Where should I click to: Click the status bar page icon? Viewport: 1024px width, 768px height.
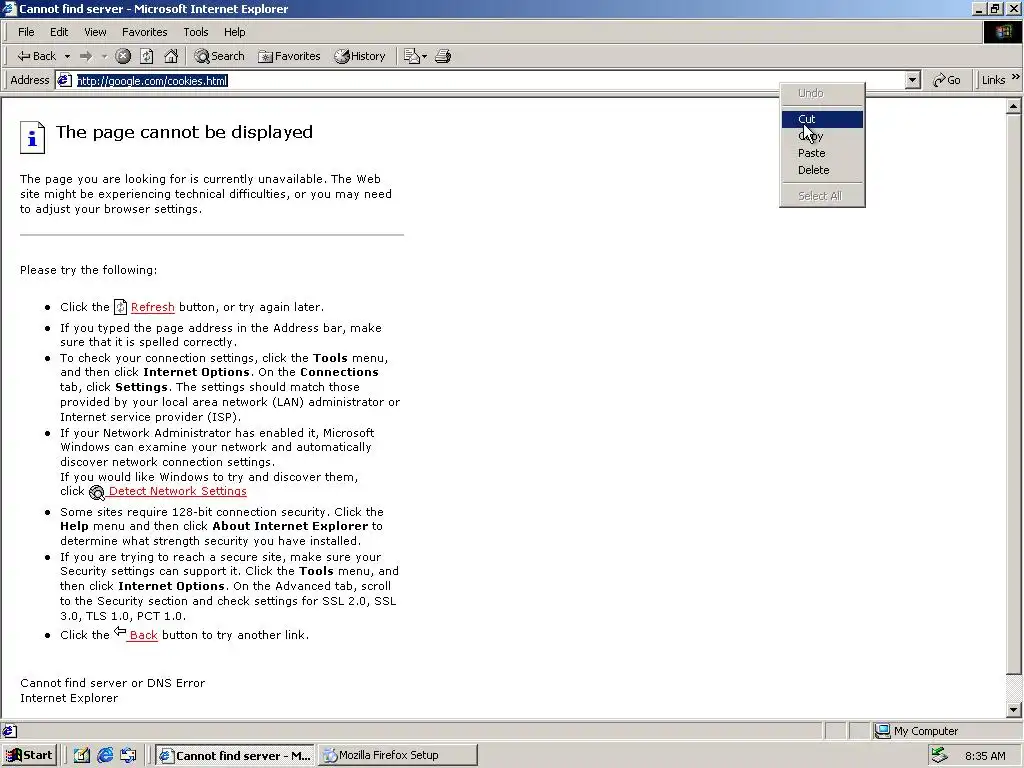point(9,731)
